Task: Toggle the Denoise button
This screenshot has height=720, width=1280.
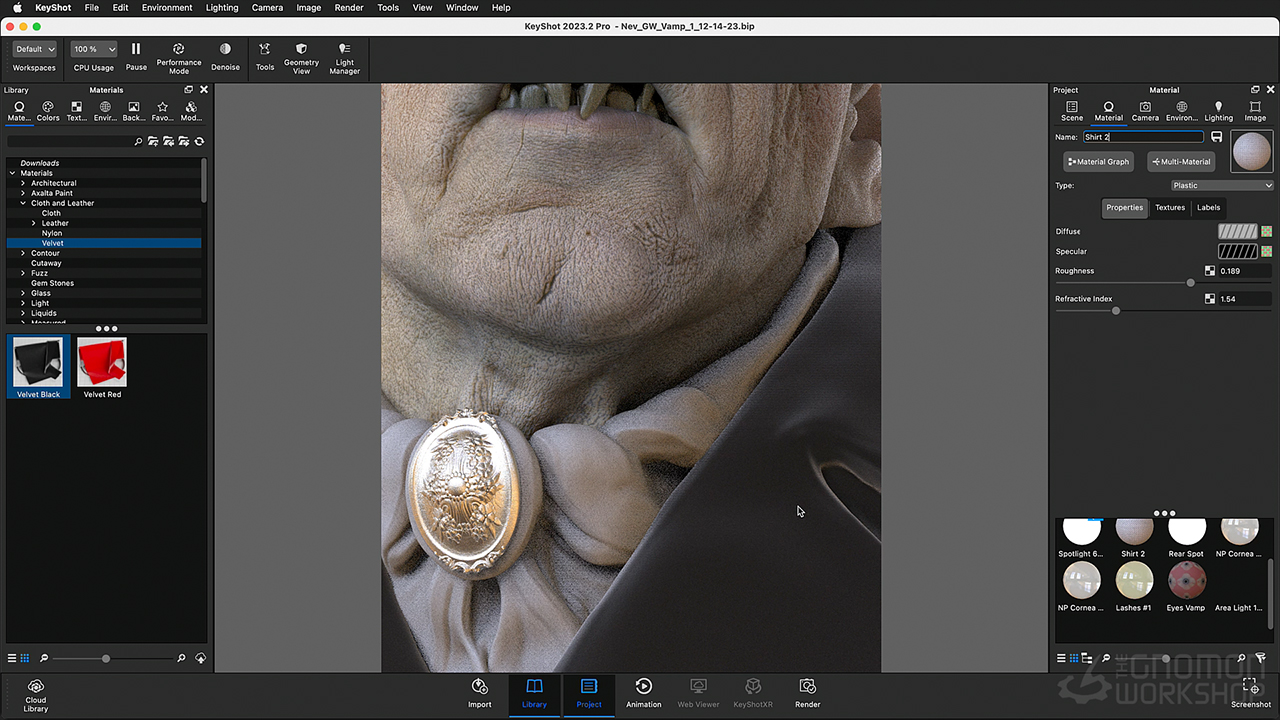Action: point(225,49)
